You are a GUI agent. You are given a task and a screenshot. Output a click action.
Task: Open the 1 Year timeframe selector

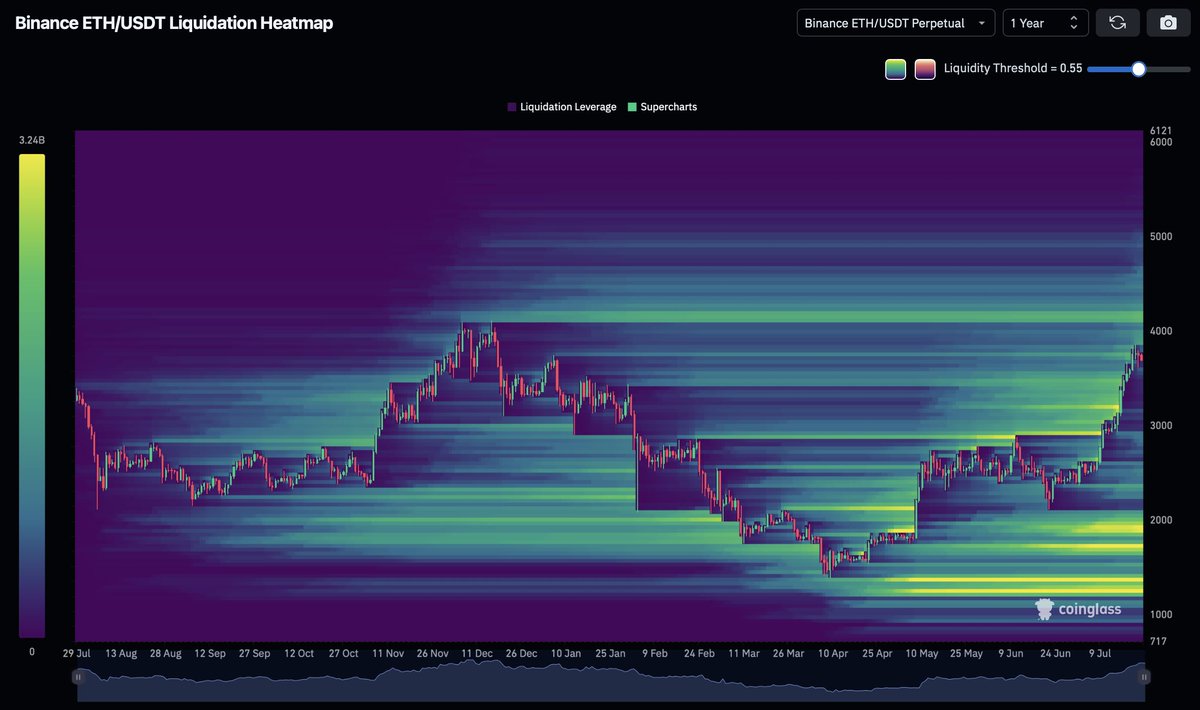coord(1046,23)
